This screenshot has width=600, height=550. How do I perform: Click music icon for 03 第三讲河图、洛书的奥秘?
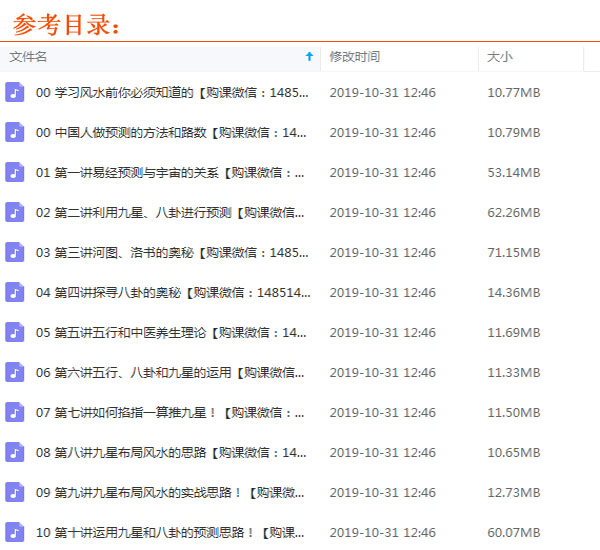tap(14, 252)
